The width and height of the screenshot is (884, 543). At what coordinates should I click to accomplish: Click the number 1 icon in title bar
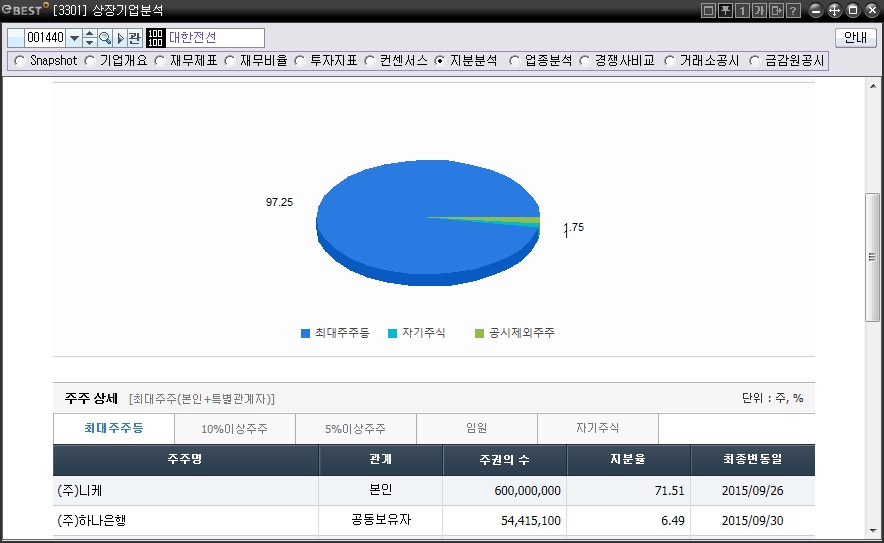click(742, 10)
